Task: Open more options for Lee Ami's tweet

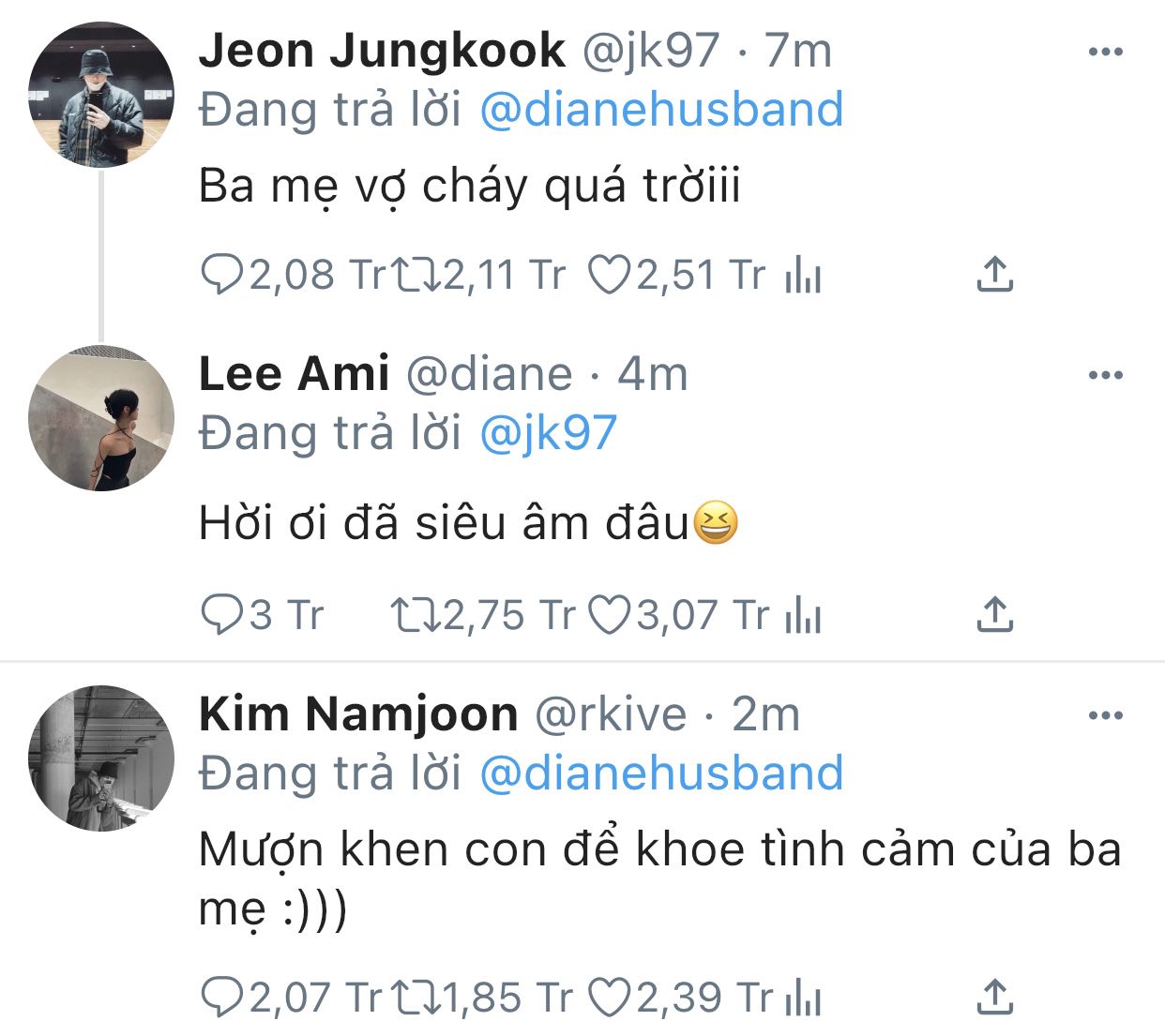Action: [1105, 375]
